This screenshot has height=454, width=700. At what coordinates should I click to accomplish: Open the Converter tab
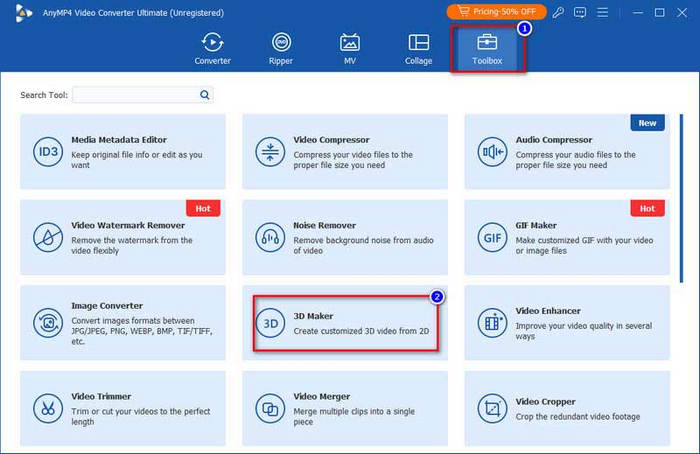tap(212, 49)
